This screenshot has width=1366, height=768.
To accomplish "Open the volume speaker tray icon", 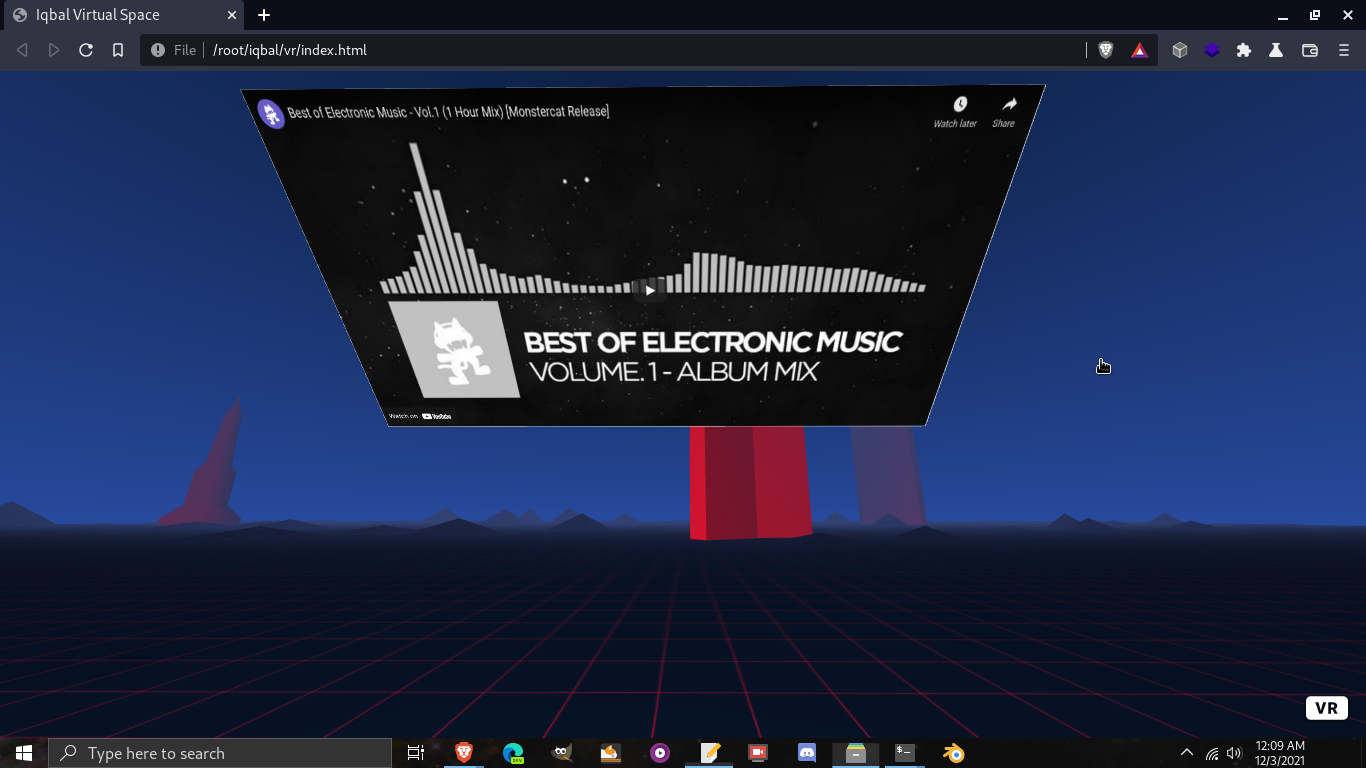I will [1234, 753].
